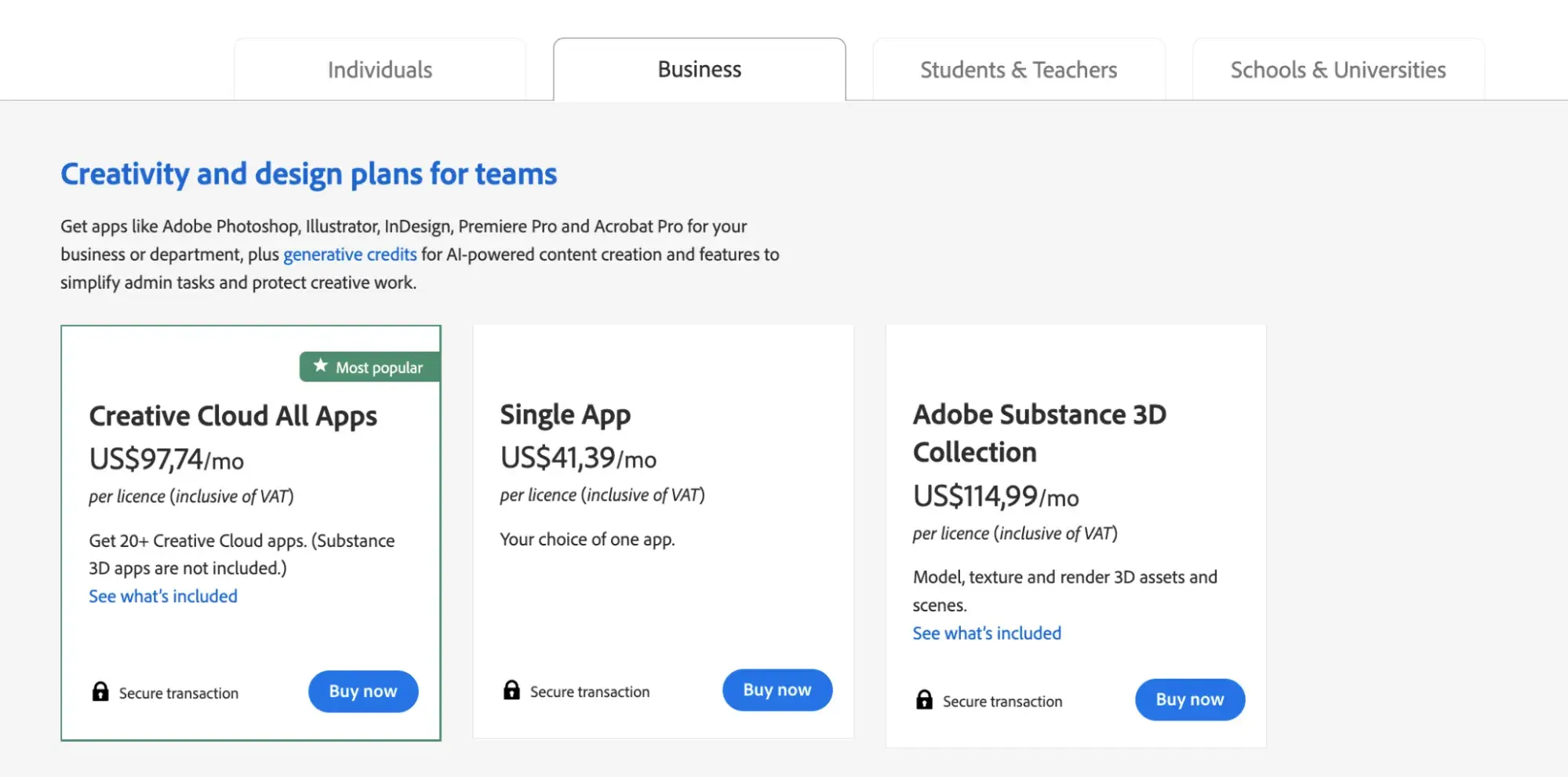This screenshot has width=1568, height=777.
Task: Open the Schools & Universities tab
Action: coord(1338,70)
